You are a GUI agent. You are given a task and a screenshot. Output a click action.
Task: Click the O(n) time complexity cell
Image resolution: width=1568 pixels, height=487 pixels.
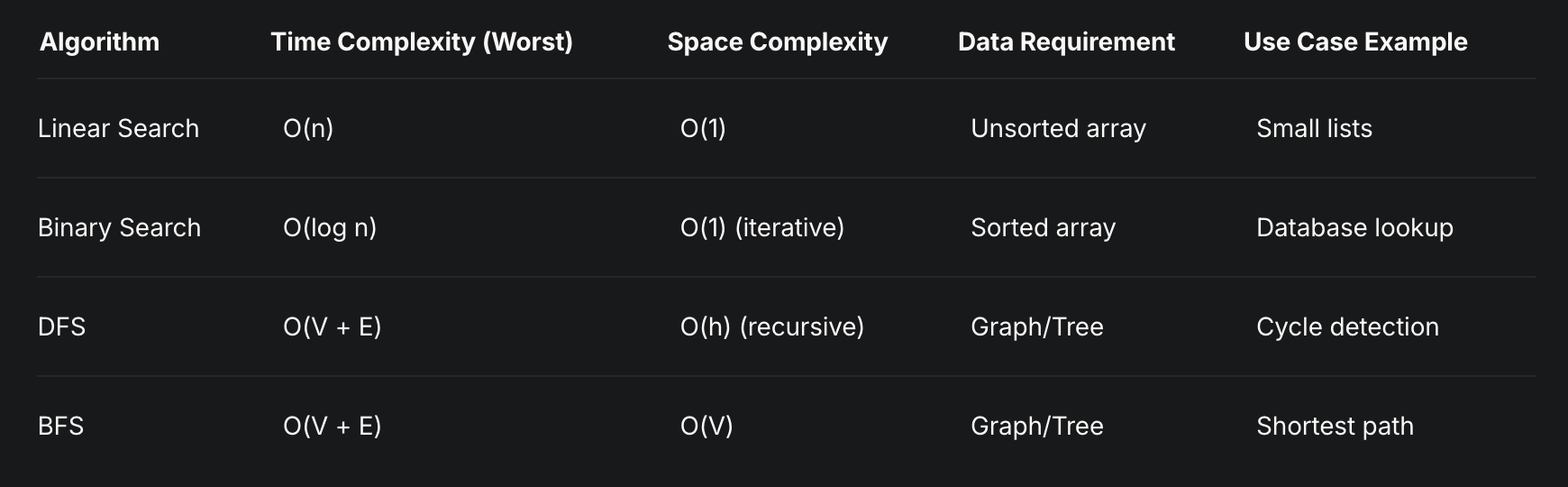coord(308,128)
